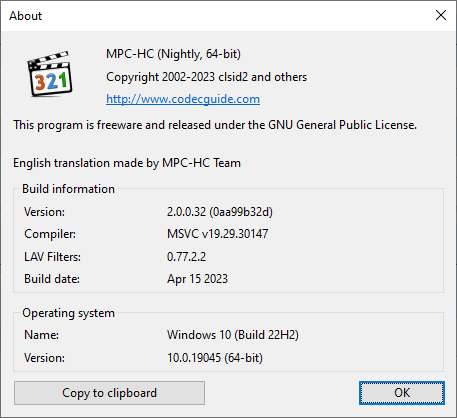Click the Compiler: field label
The image size is (457, 418).
[50, 234]
